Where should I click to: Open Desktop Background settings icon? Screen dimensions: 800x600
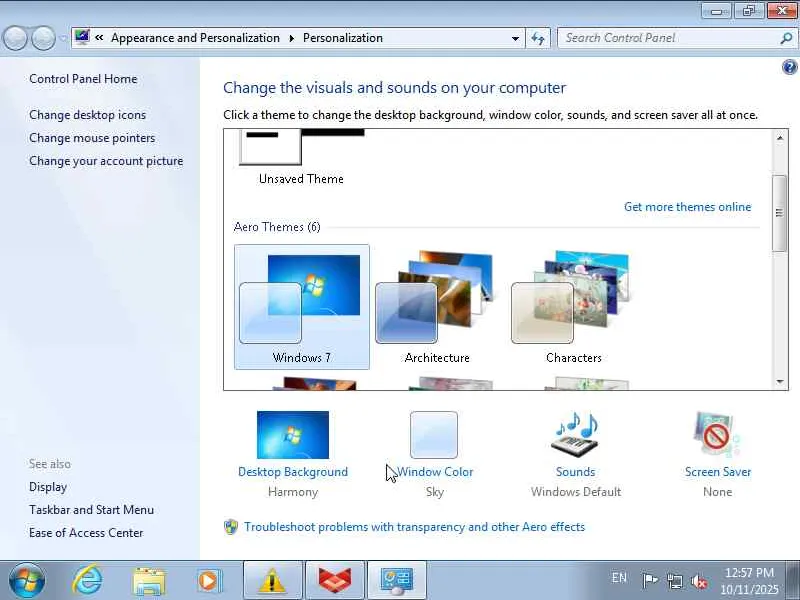click(x=293, y=435)
